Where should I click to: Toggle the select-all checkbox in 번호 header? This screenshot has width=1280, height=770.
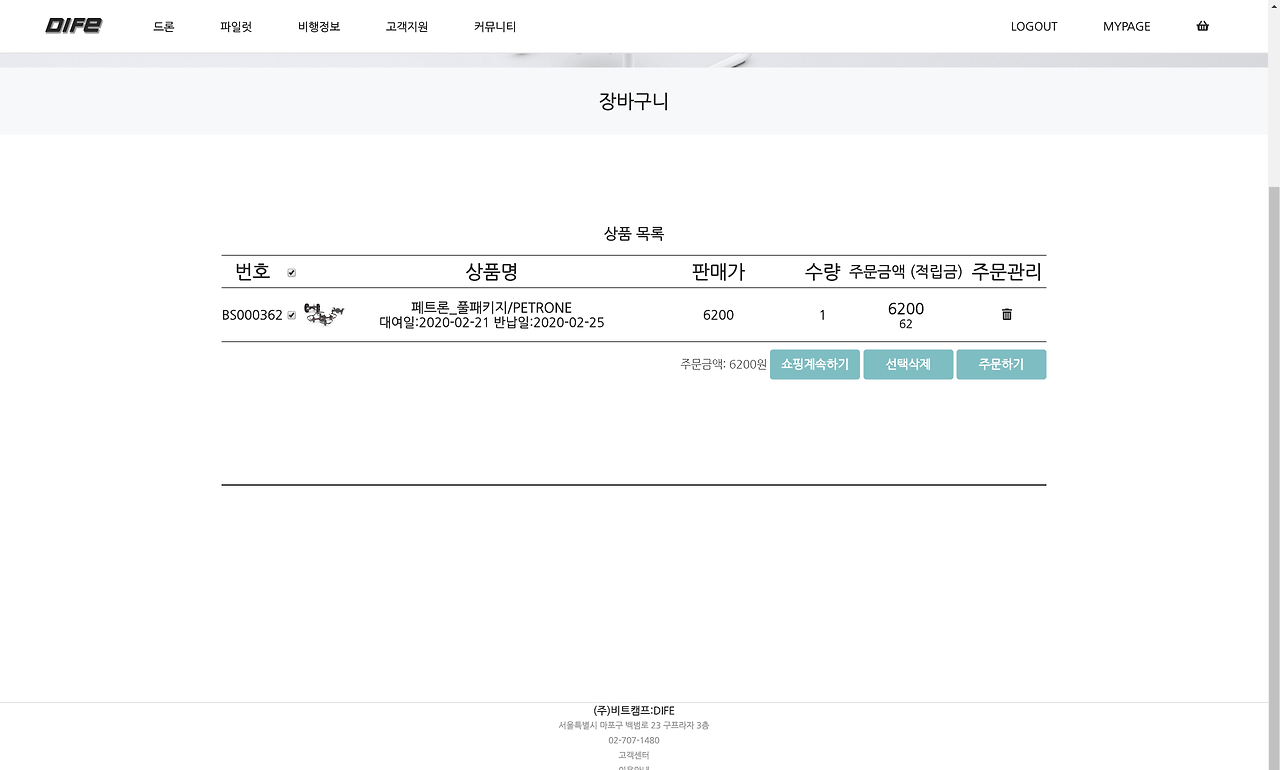pyautogui.click(x=291, y=272)
